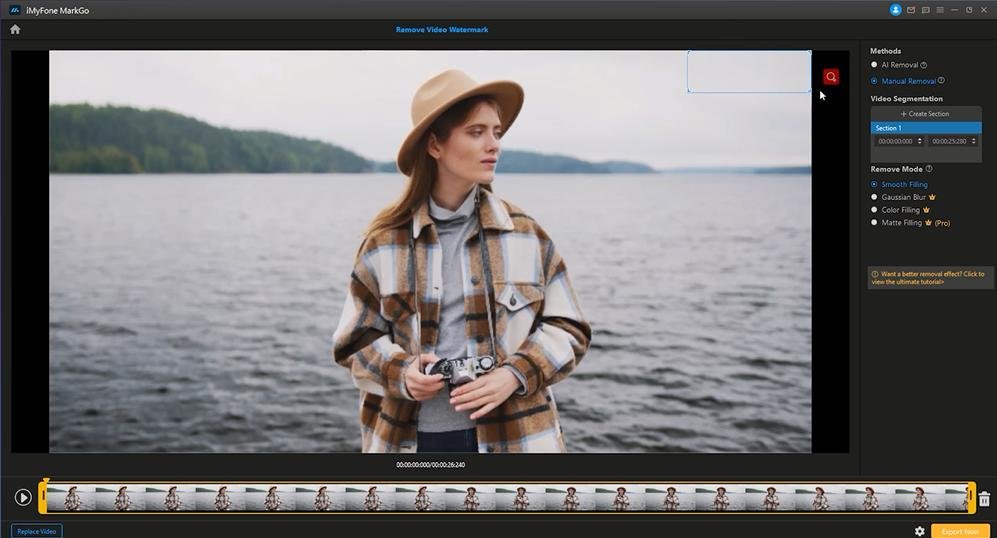Click the Create Section button

(925, 114)
